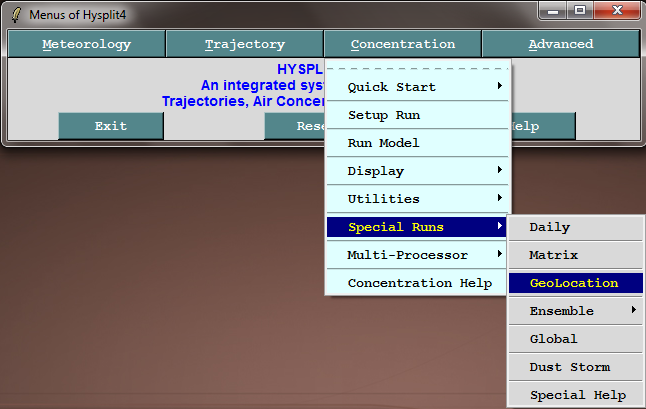Click the dashed tear-off line of Concentration menu
Viewport: 646px width, 409px height.
point(417,68)
